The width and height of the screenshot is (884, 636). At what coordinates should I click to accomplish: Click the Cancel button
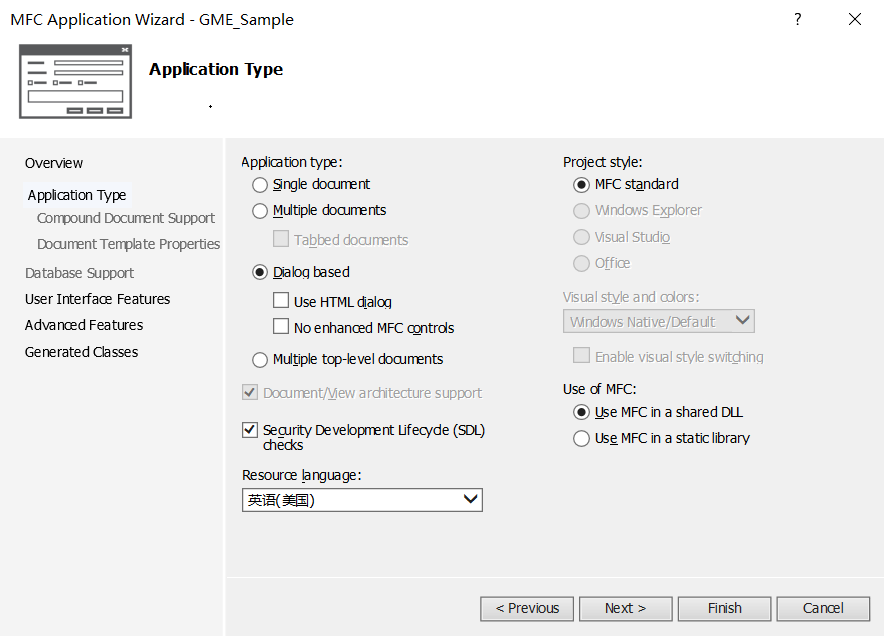coord(823,608)
